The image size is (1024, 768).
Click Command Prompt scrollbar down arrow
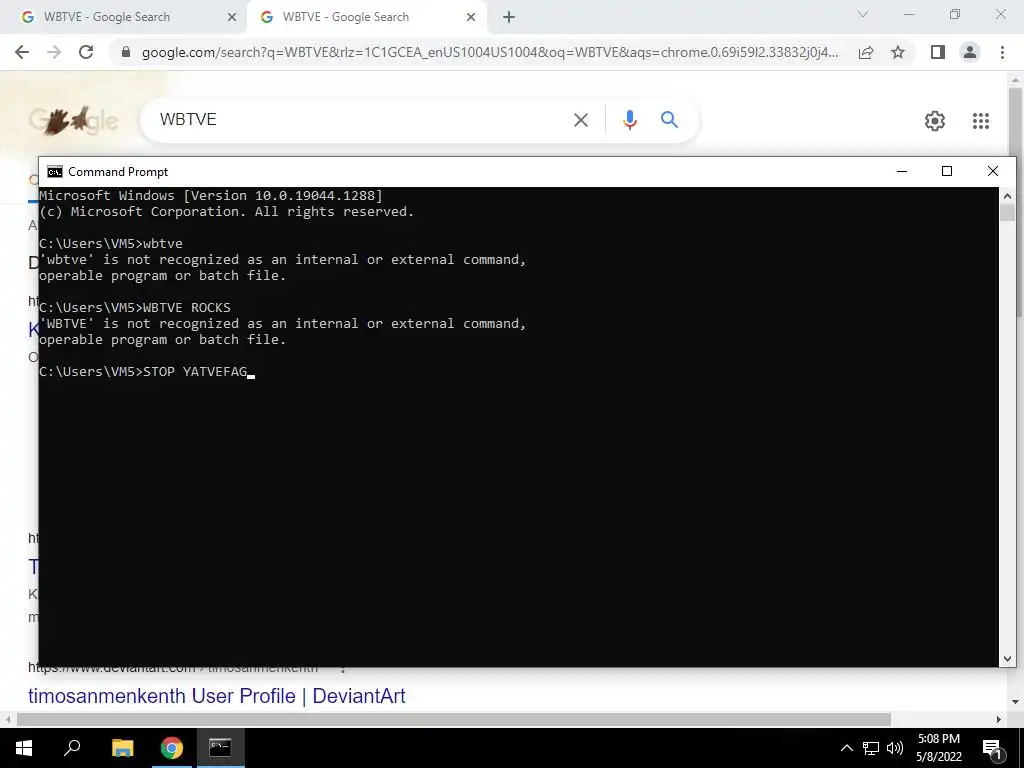[1007, 659]
